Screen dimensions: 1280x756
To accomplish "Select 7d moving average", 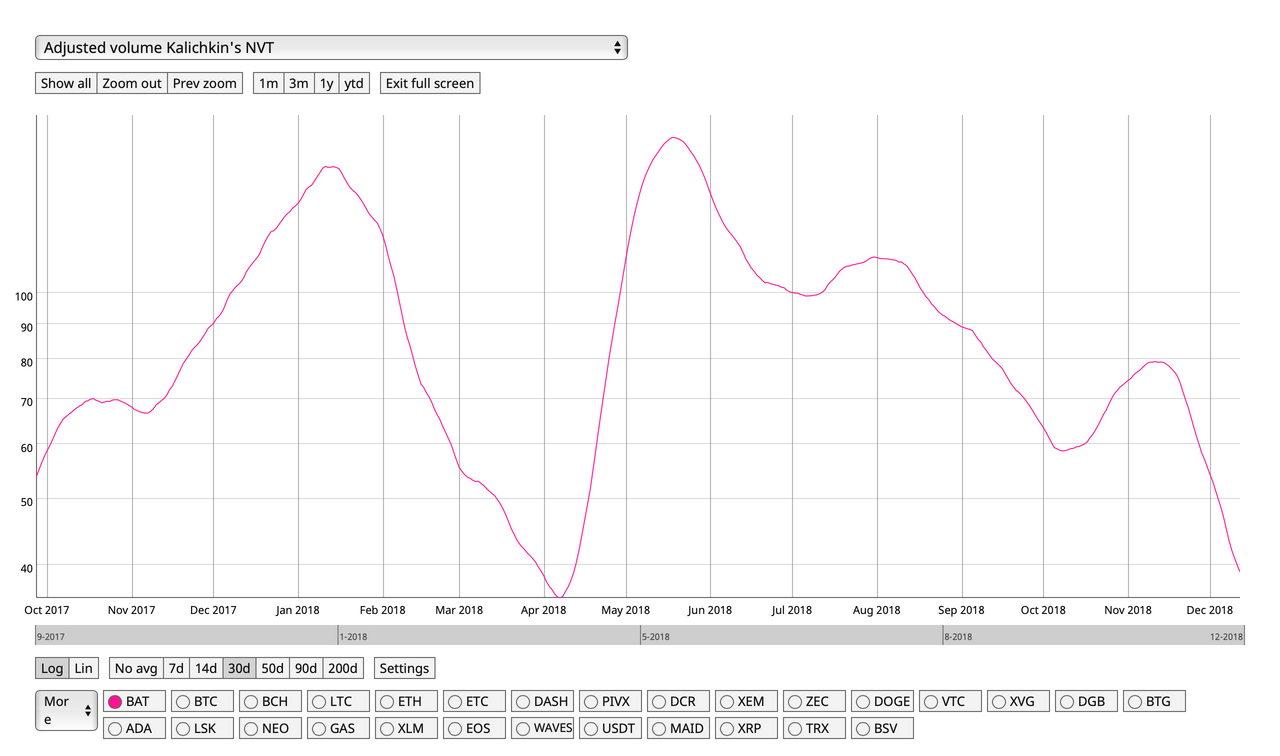I will [x=176, y=668].
